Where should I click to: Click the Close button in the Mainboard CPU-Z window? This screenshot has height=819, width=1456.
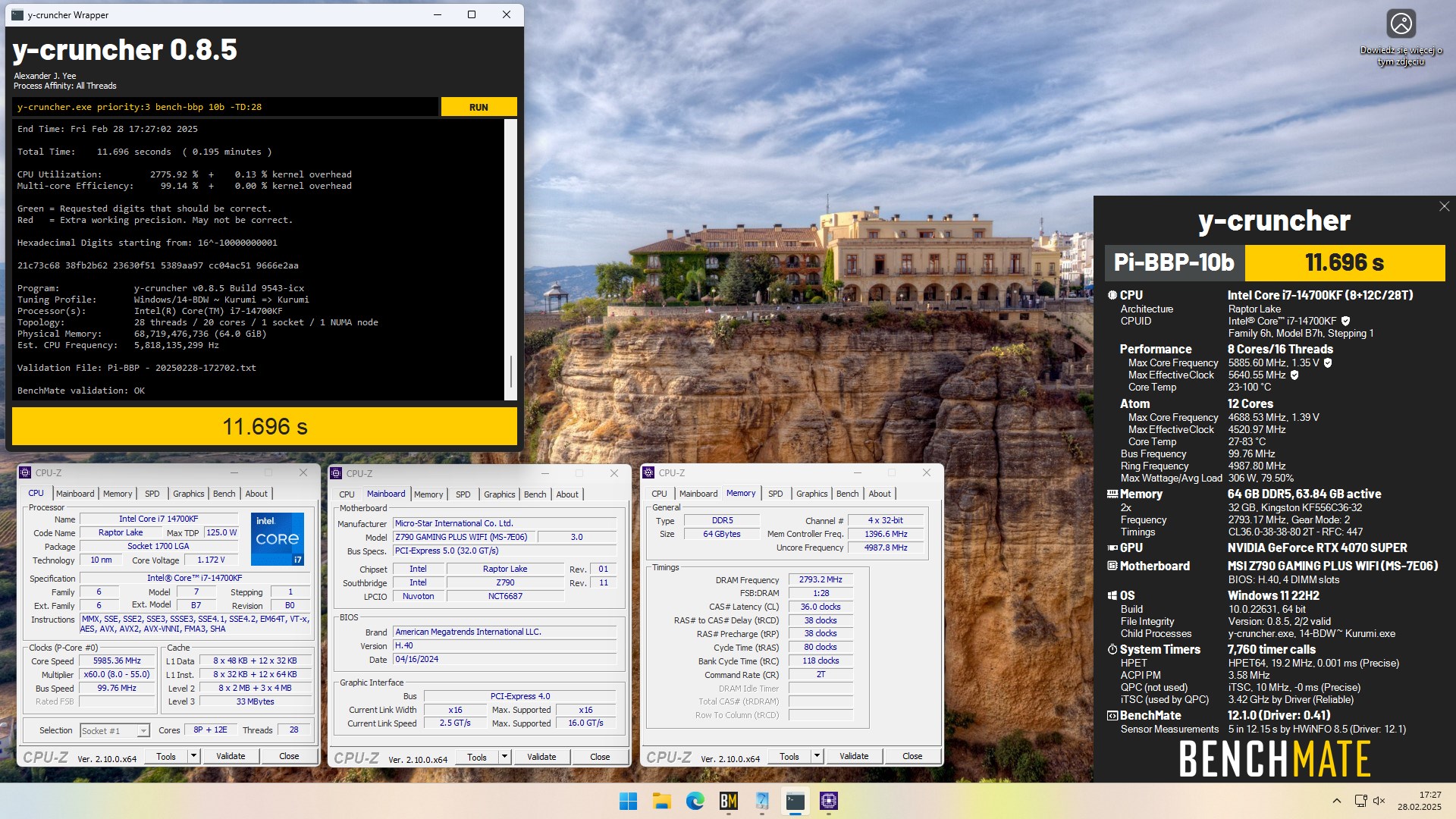600,757
